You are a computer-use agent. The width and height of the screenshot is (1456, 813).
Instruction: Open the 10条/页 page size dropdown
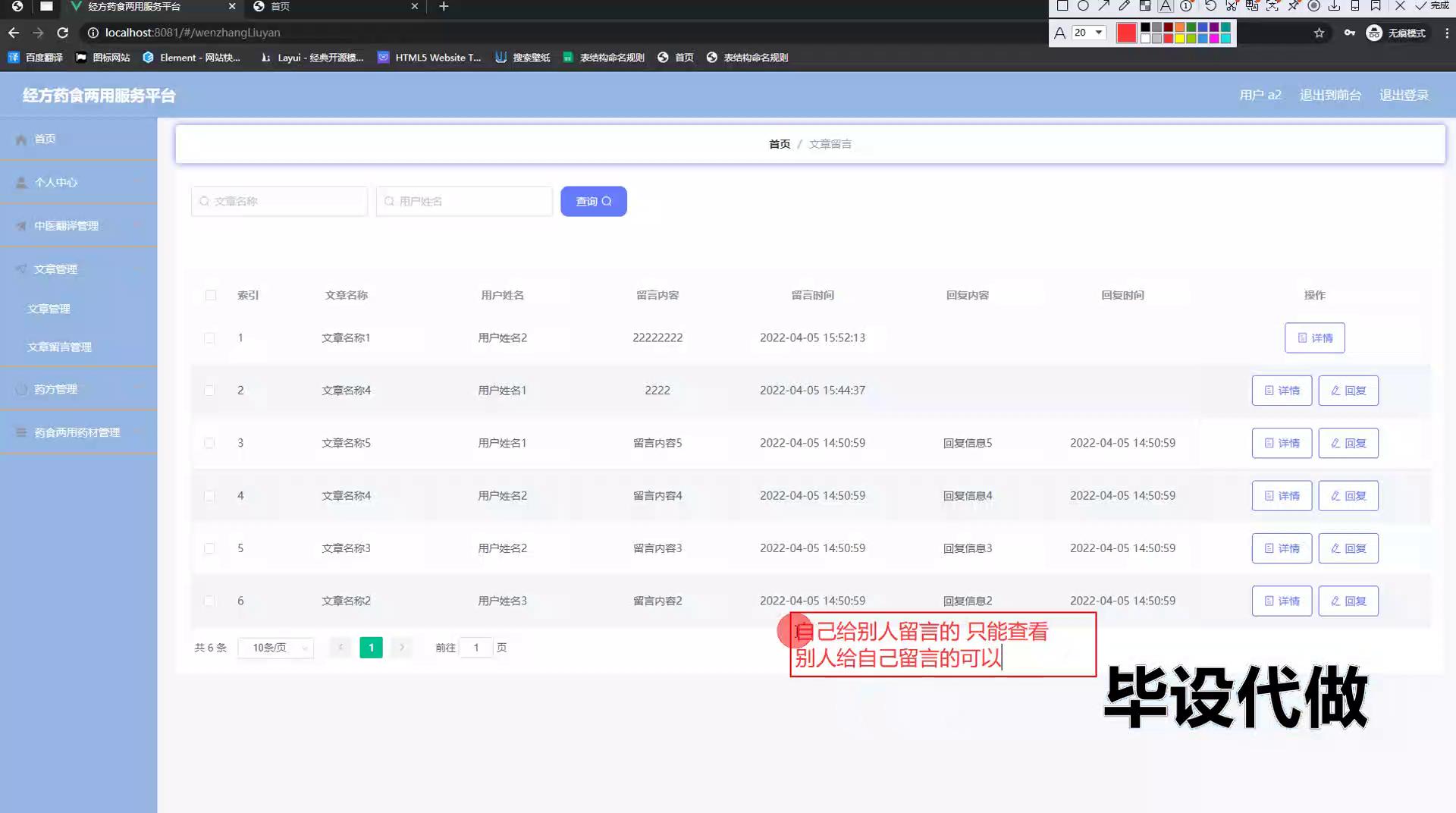[276, 648]
